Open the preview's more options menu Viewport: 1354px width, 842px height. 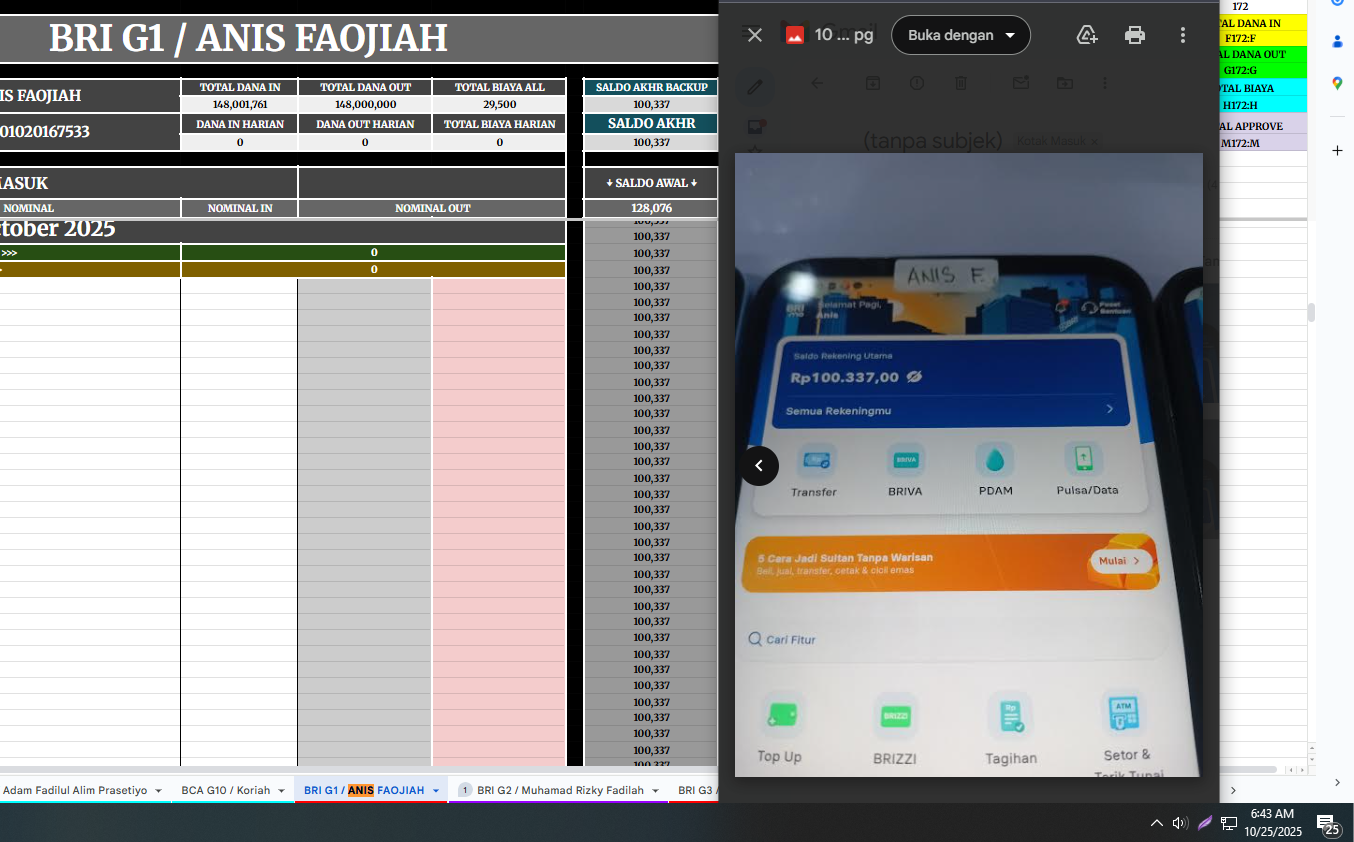tap(1183, 35)
